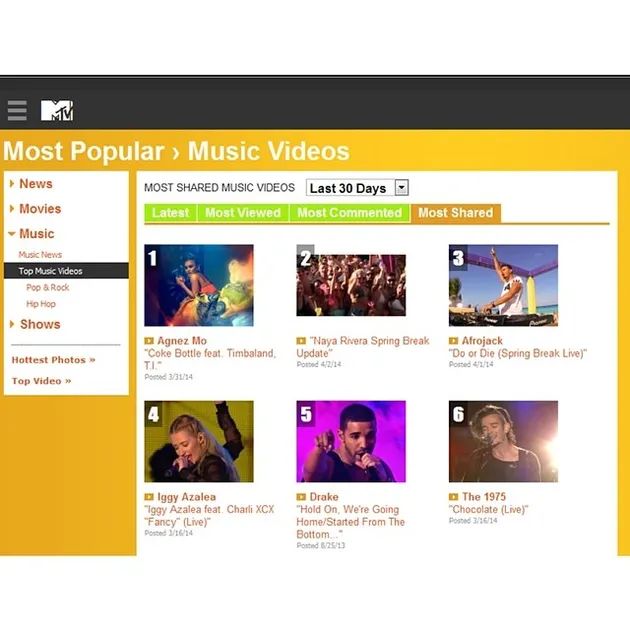Play the number 4 Iggy Azalea thumbnail

click(199, 441)
